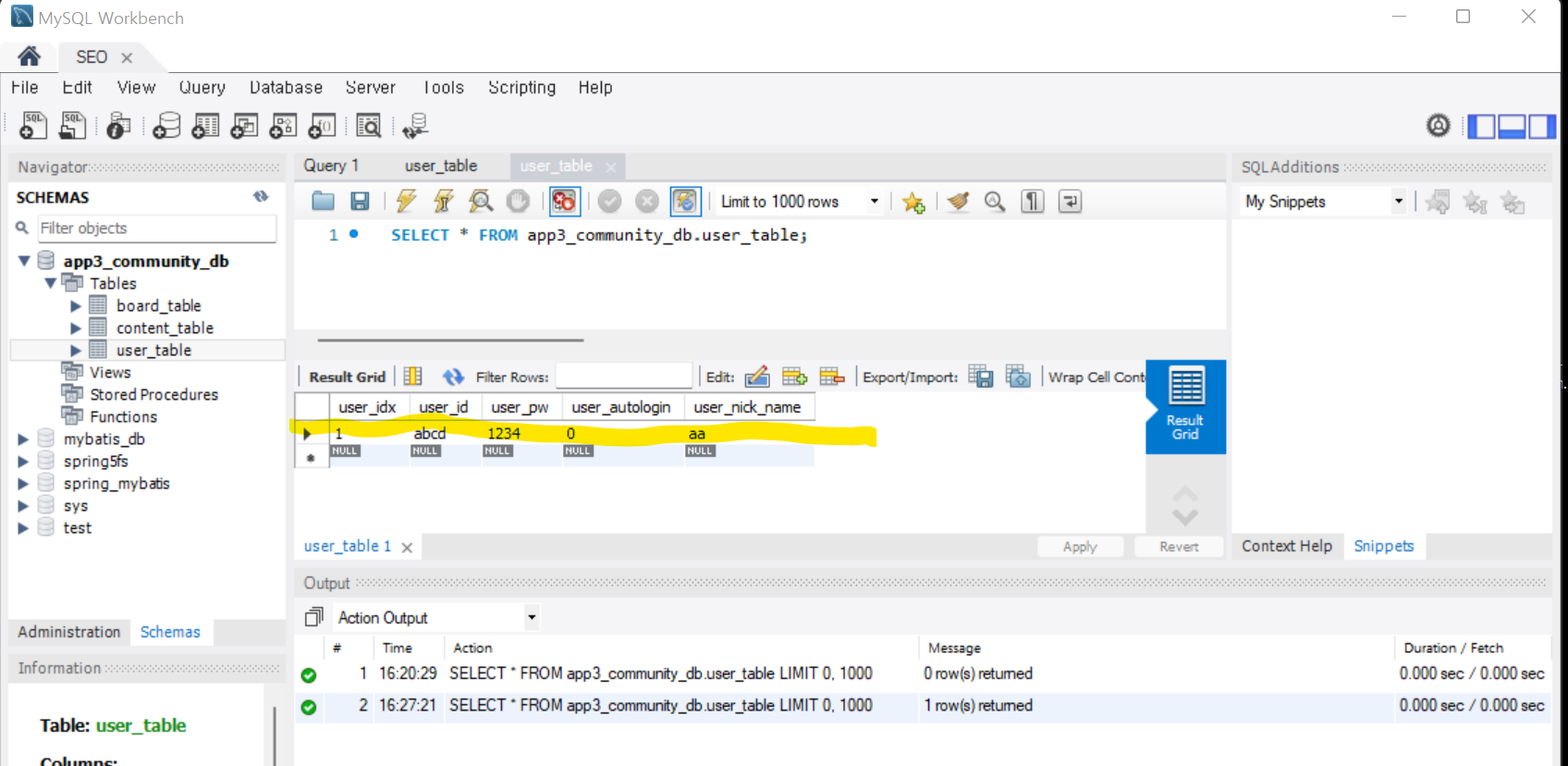
Task: Toggle the right sidebar panel
Action: (1542, 126)
